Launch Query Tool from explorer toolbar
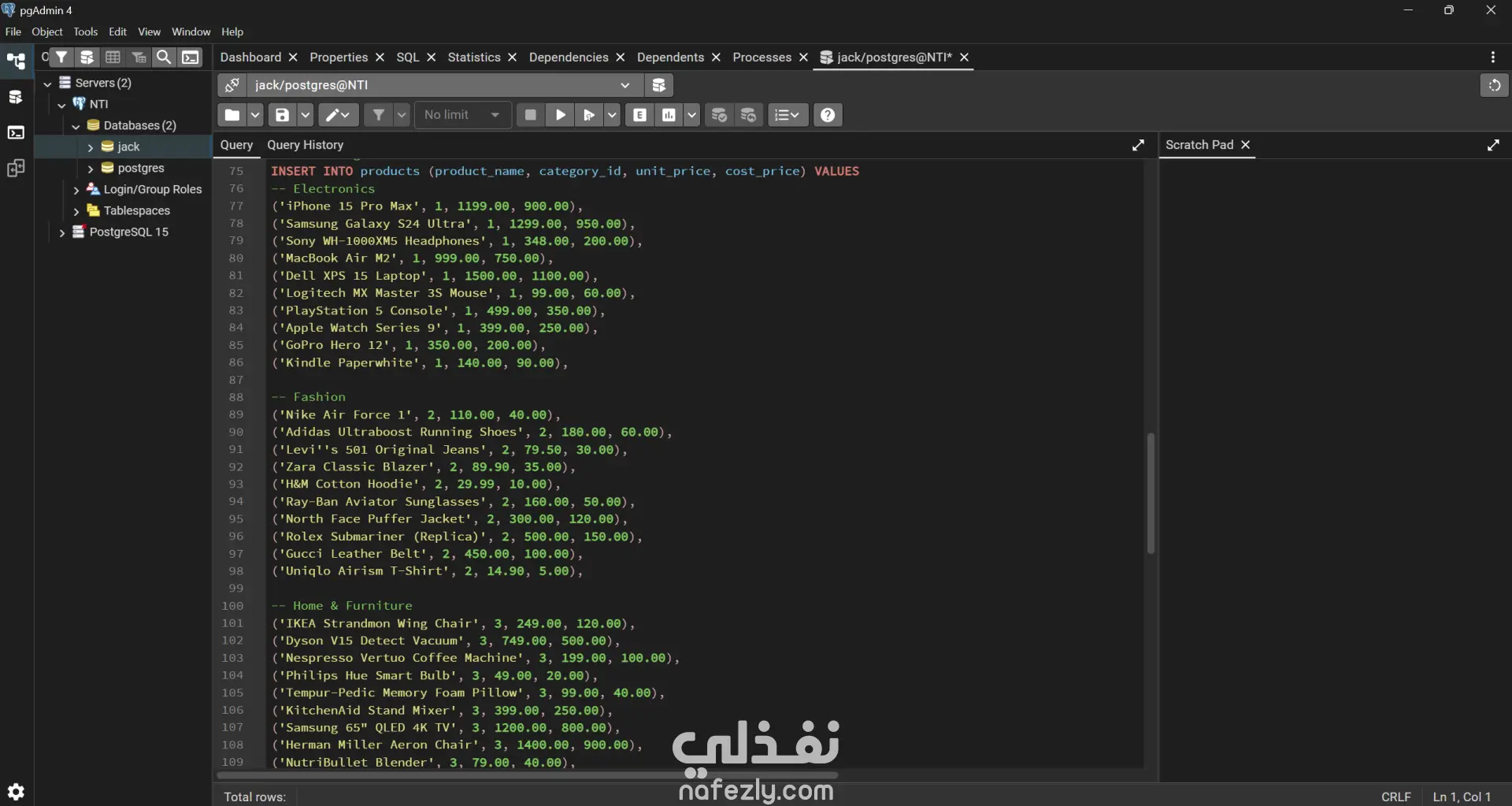 click(87, 57)
